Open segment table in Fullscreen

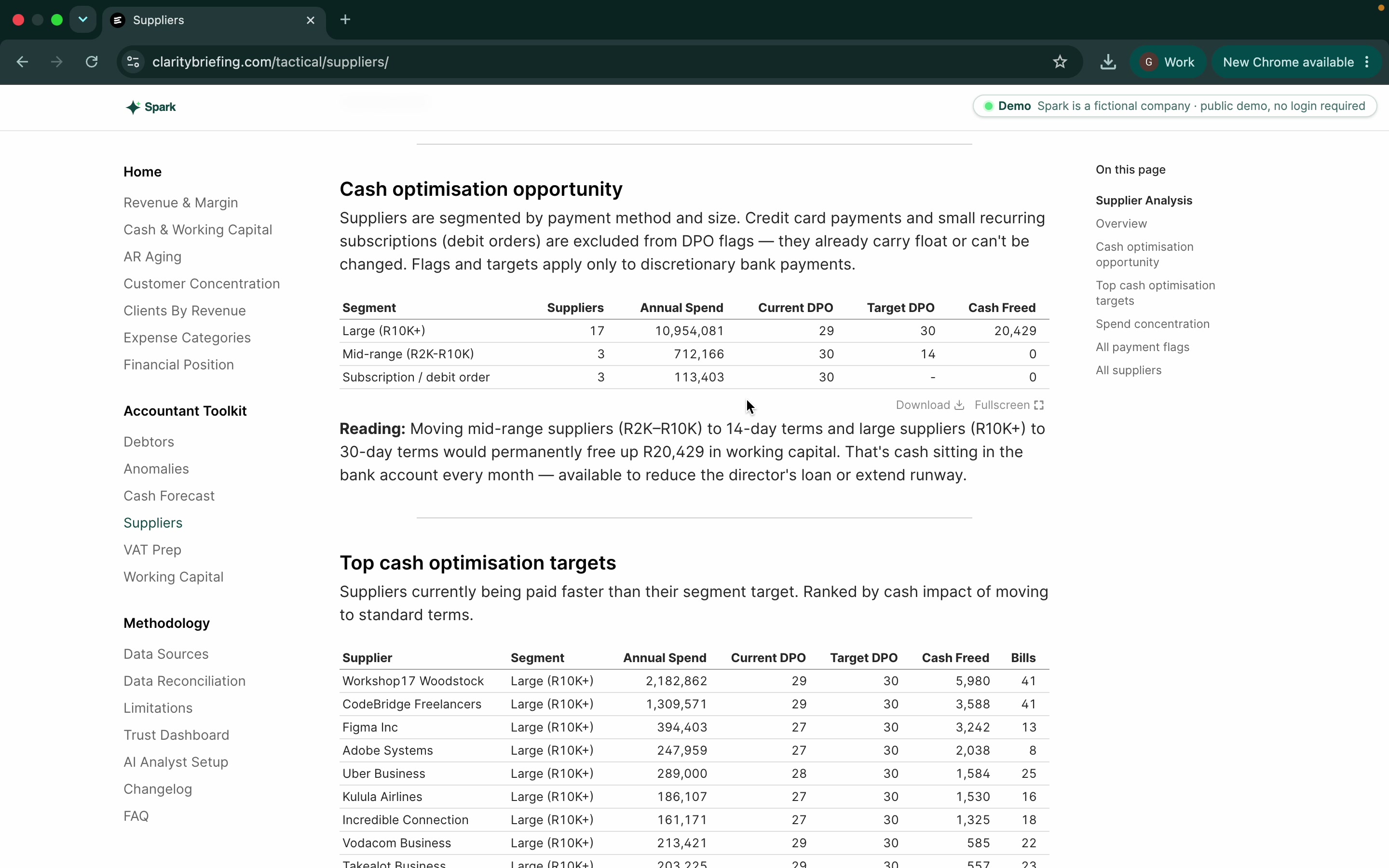coord(1009,405)
